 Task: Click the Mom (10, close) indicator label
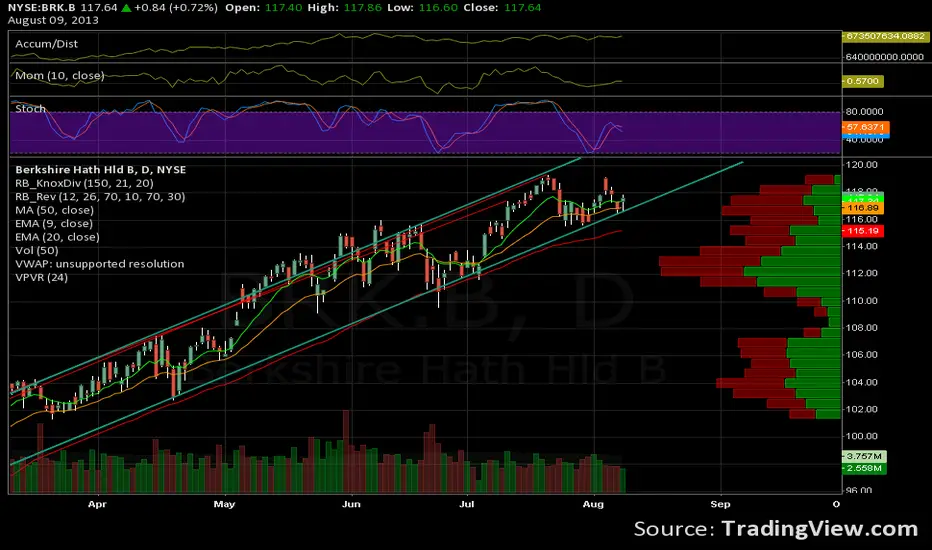59,76
